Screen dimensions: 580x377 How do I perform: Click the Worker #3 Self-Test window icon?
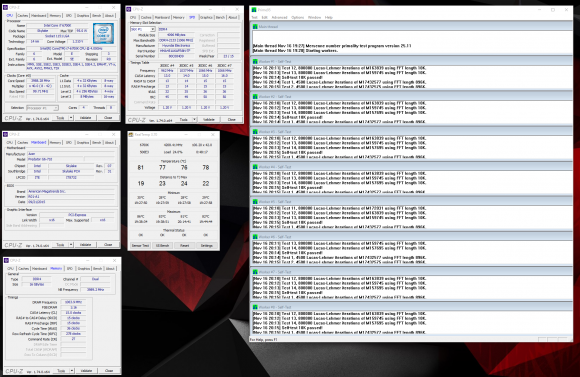click(x=255, y=132)
